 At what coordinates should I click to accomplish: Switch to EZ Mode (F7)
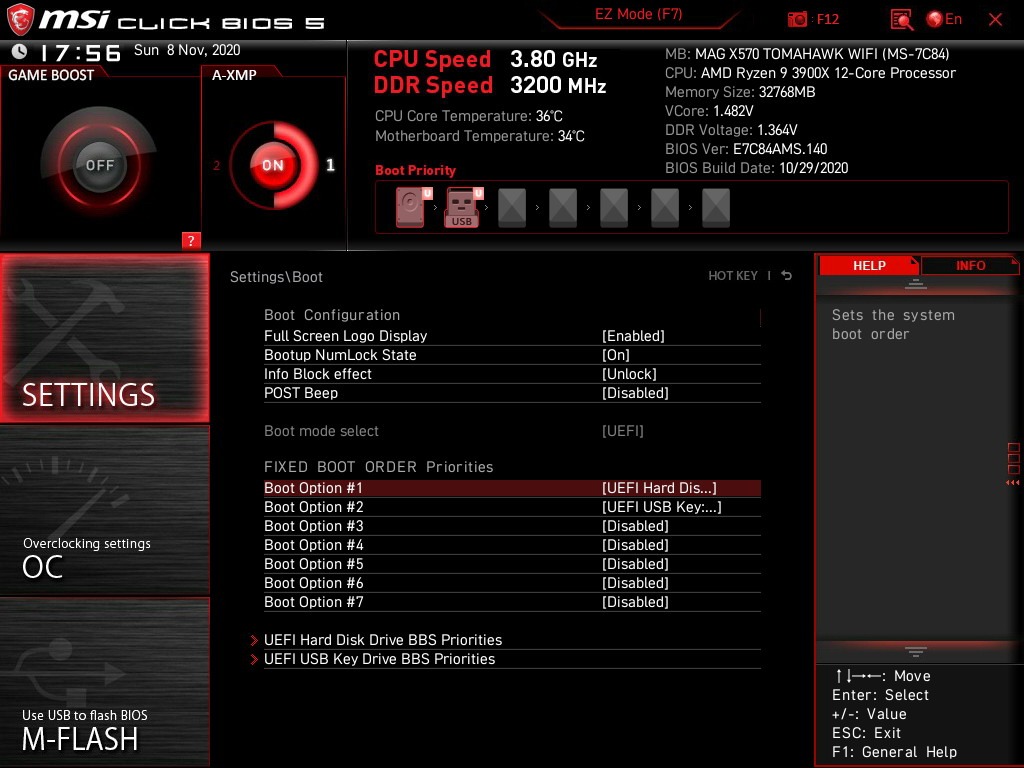pos(639,14)
